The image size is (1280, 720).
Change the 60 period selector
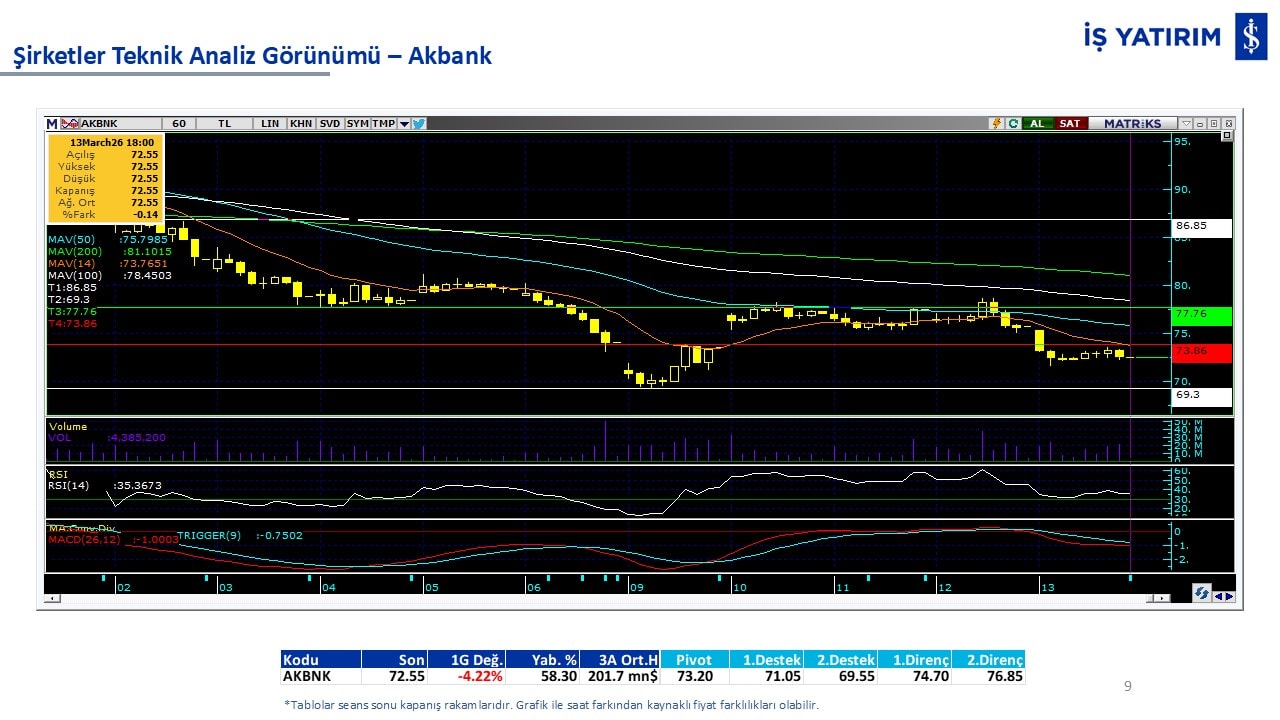tap(179, 123)
